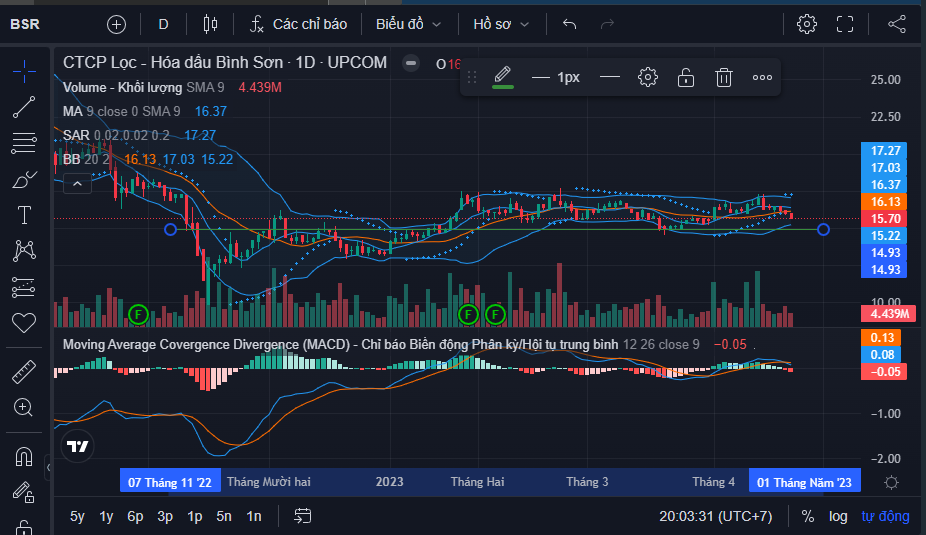Set the range to 1p
Screen dimensions: 926x535
[194, 516]
